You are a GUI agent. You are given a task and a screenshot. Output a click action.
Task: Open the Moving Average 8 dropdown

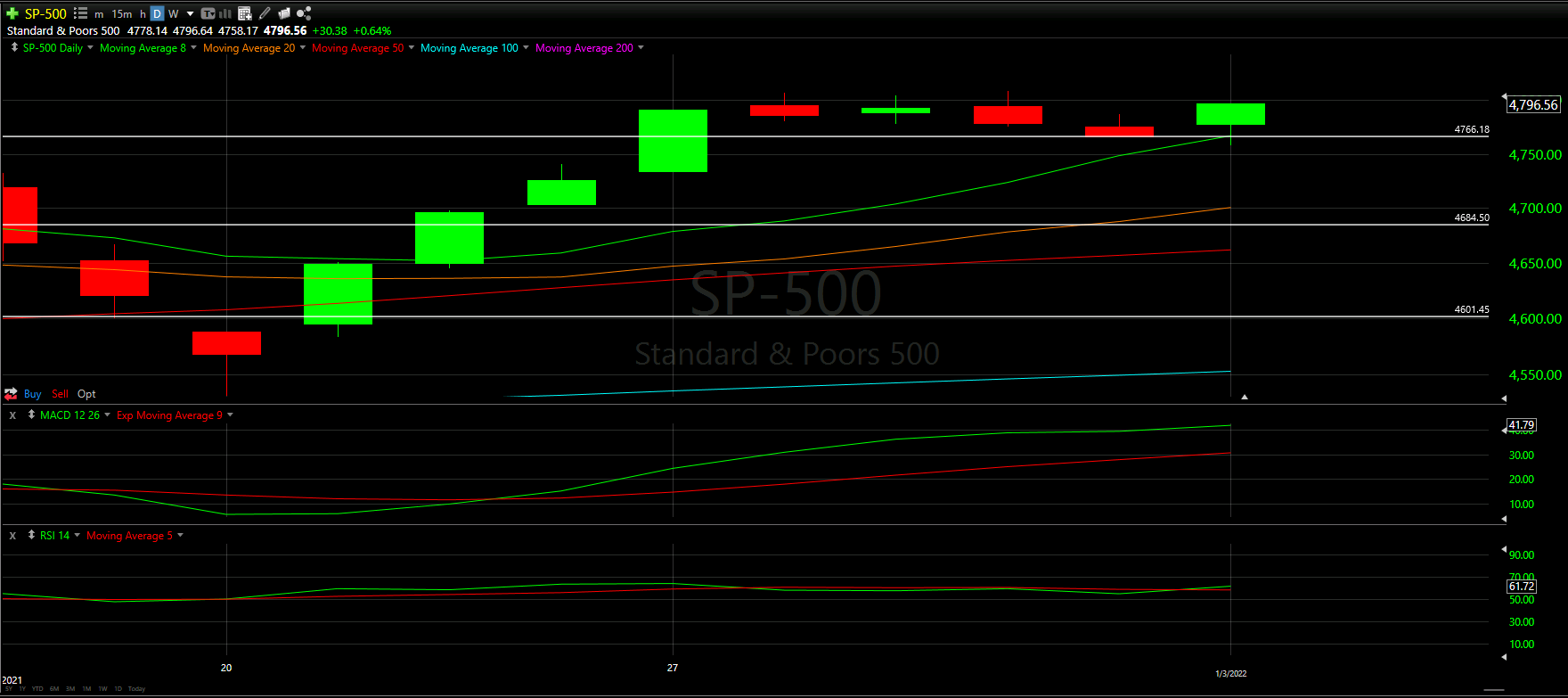pyautogui.click(x=193, y=48)
